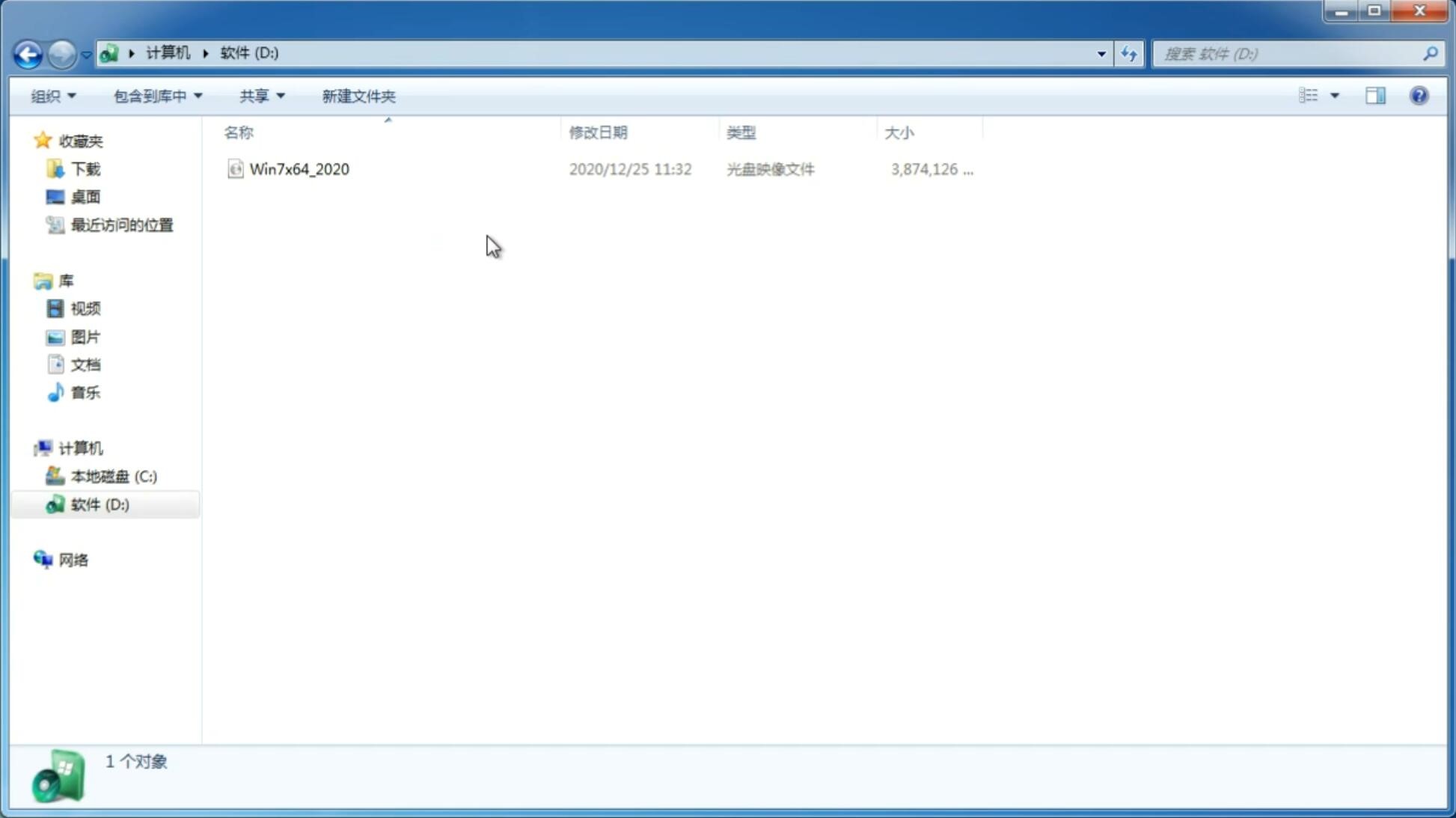Click the optical disc image icon
The width and height of the screenshot is (1456, 818).
[234, 168]
